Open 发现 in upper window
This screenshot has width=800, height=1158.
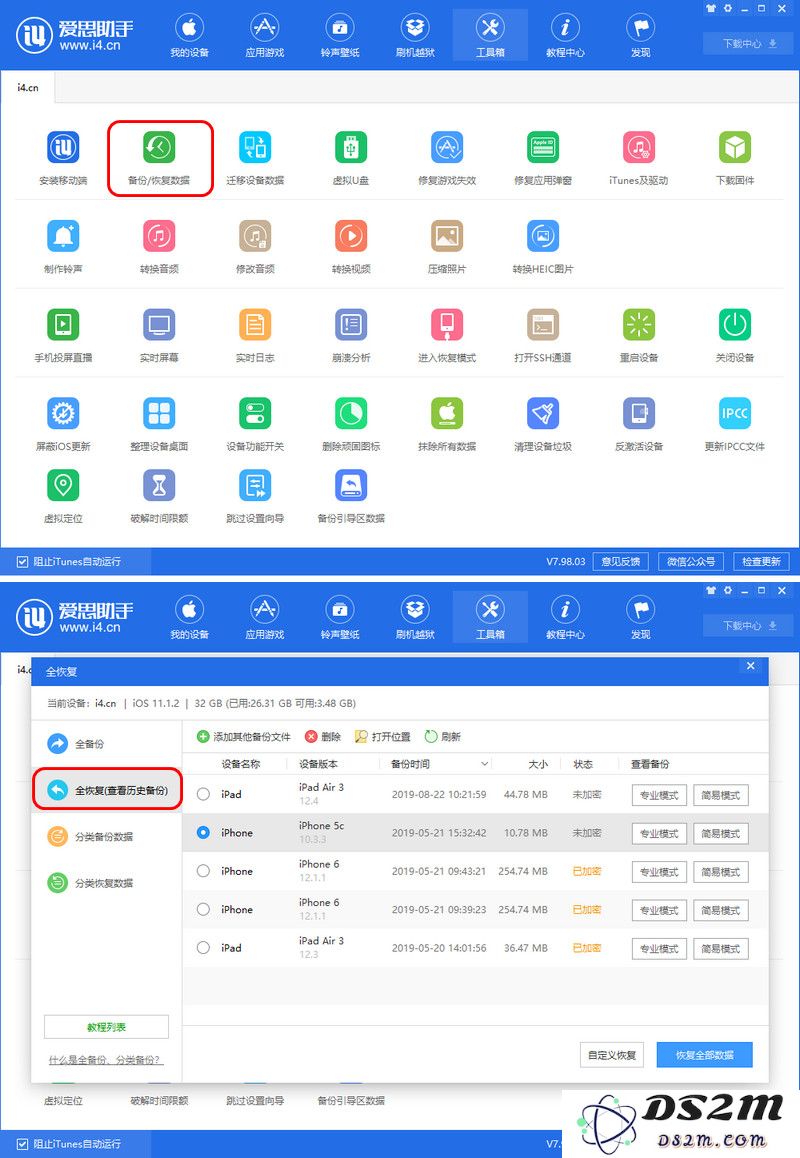[x=640, y=35]
